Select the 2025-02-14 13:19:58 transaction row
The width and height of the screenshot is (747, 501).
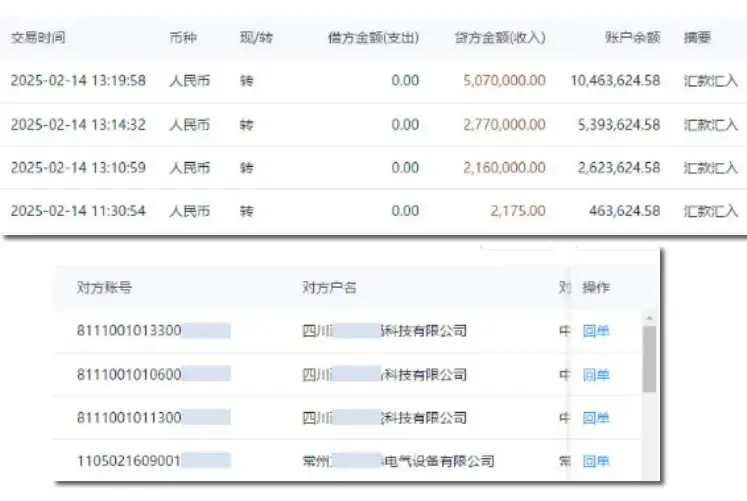tap(374, 81)
